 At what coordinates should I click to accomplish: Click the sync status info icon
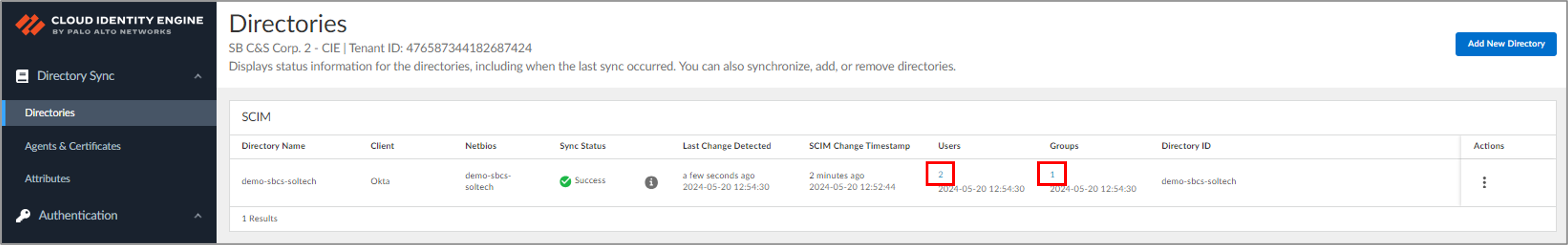651,182
